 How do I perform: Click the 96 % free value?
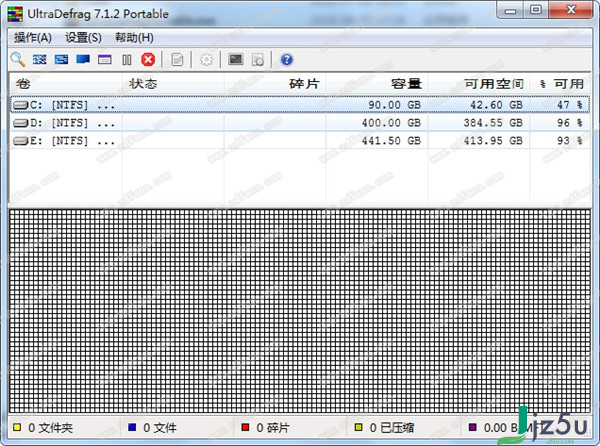(570, 123)
